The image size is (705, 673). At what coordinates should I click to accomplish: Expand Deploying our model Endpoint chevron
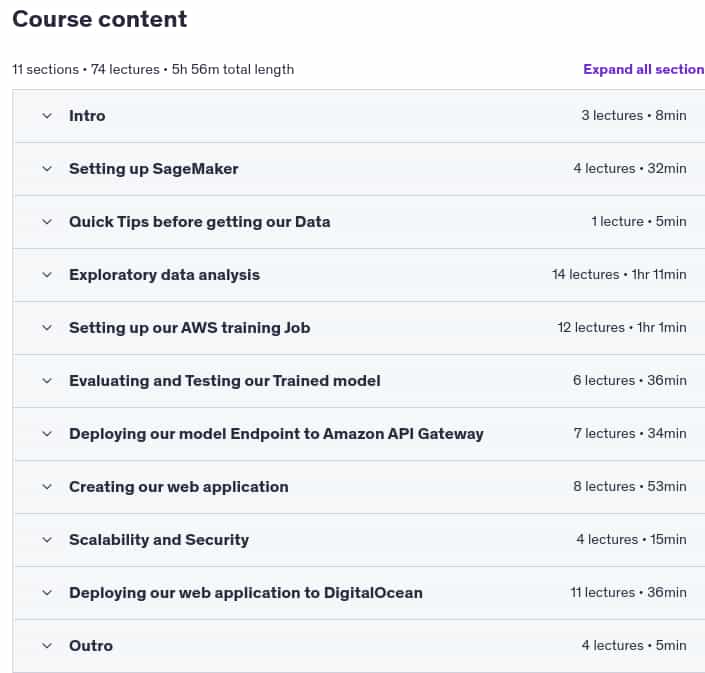47,434
